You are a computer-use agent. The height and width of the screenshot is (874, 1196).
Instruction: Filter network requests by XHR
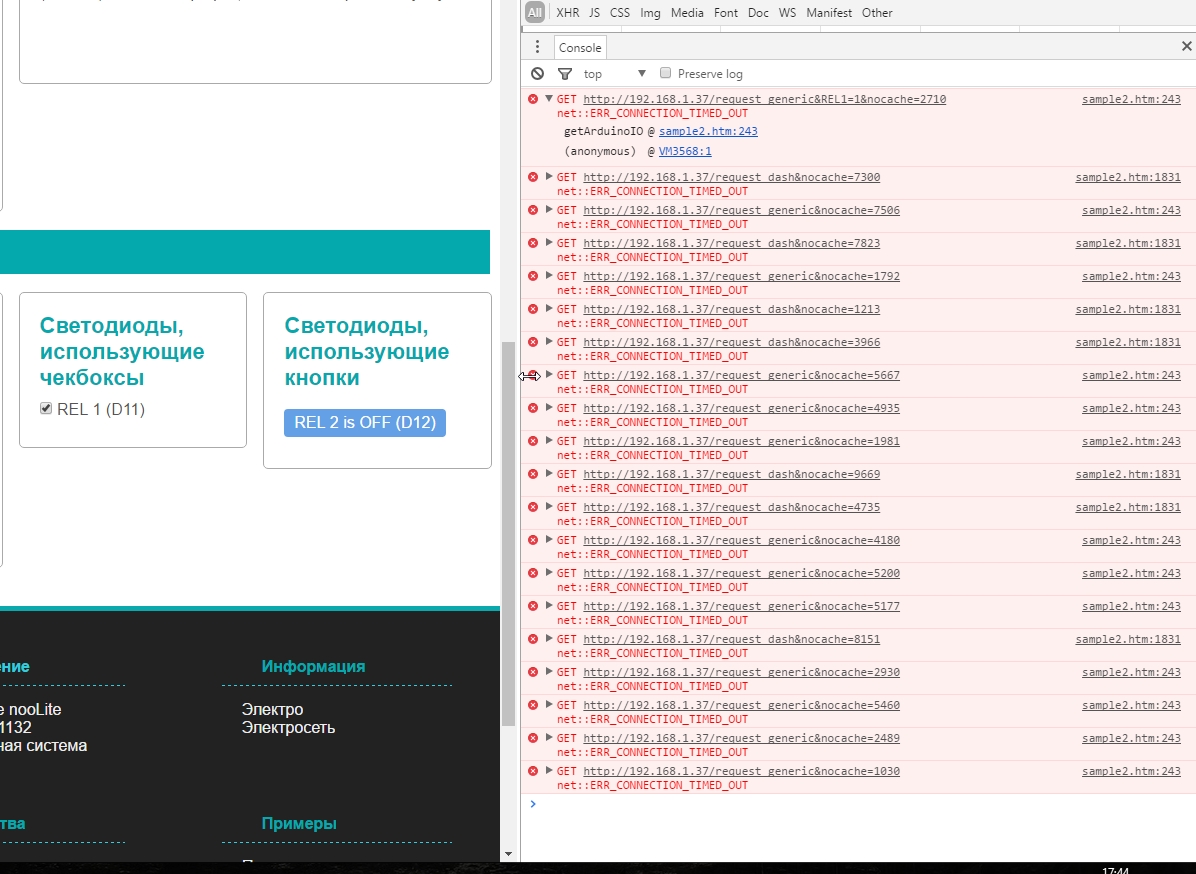click(567, 13)
